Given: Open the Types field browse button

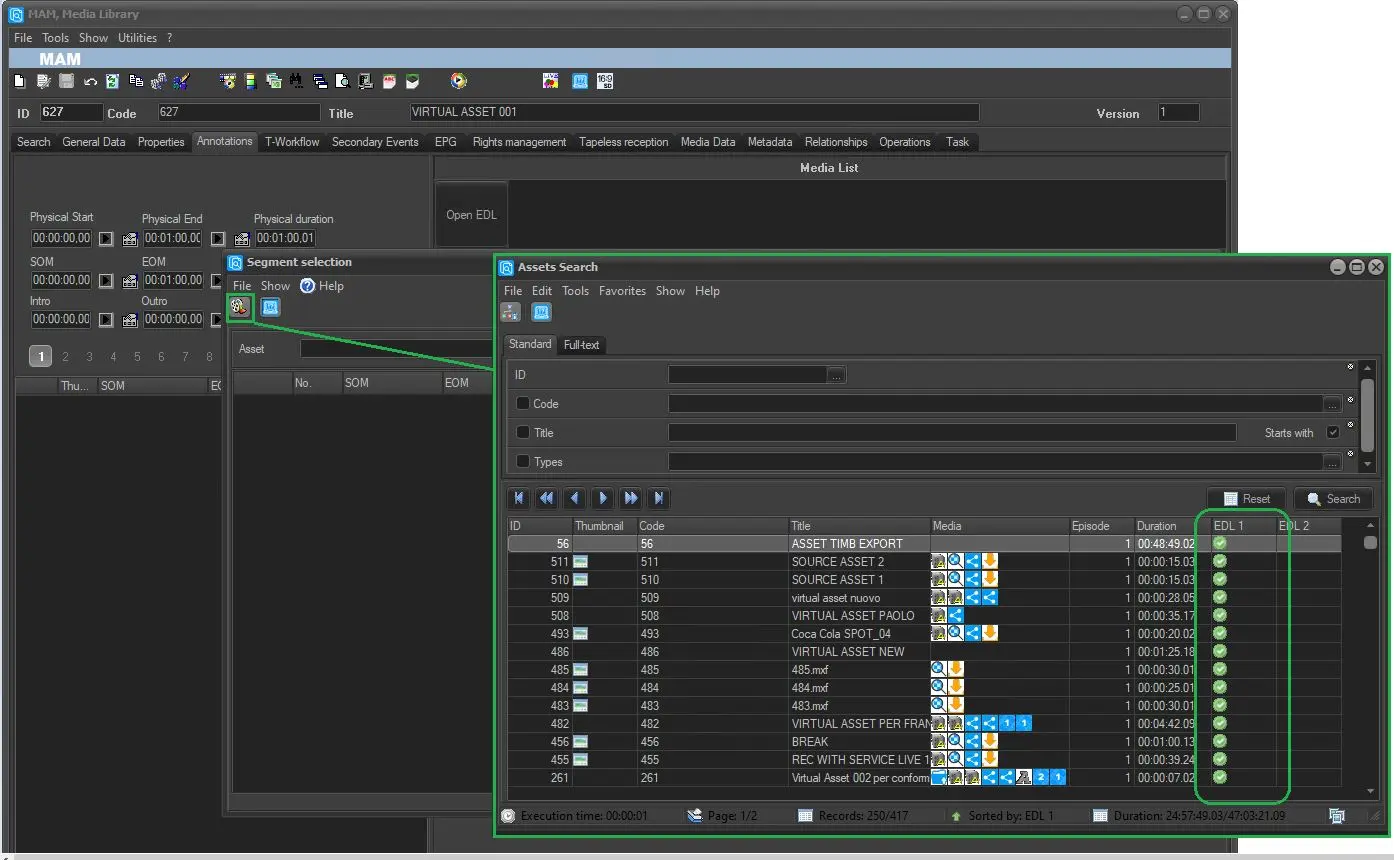Looking at the screenshot, I should [1332, 462].
